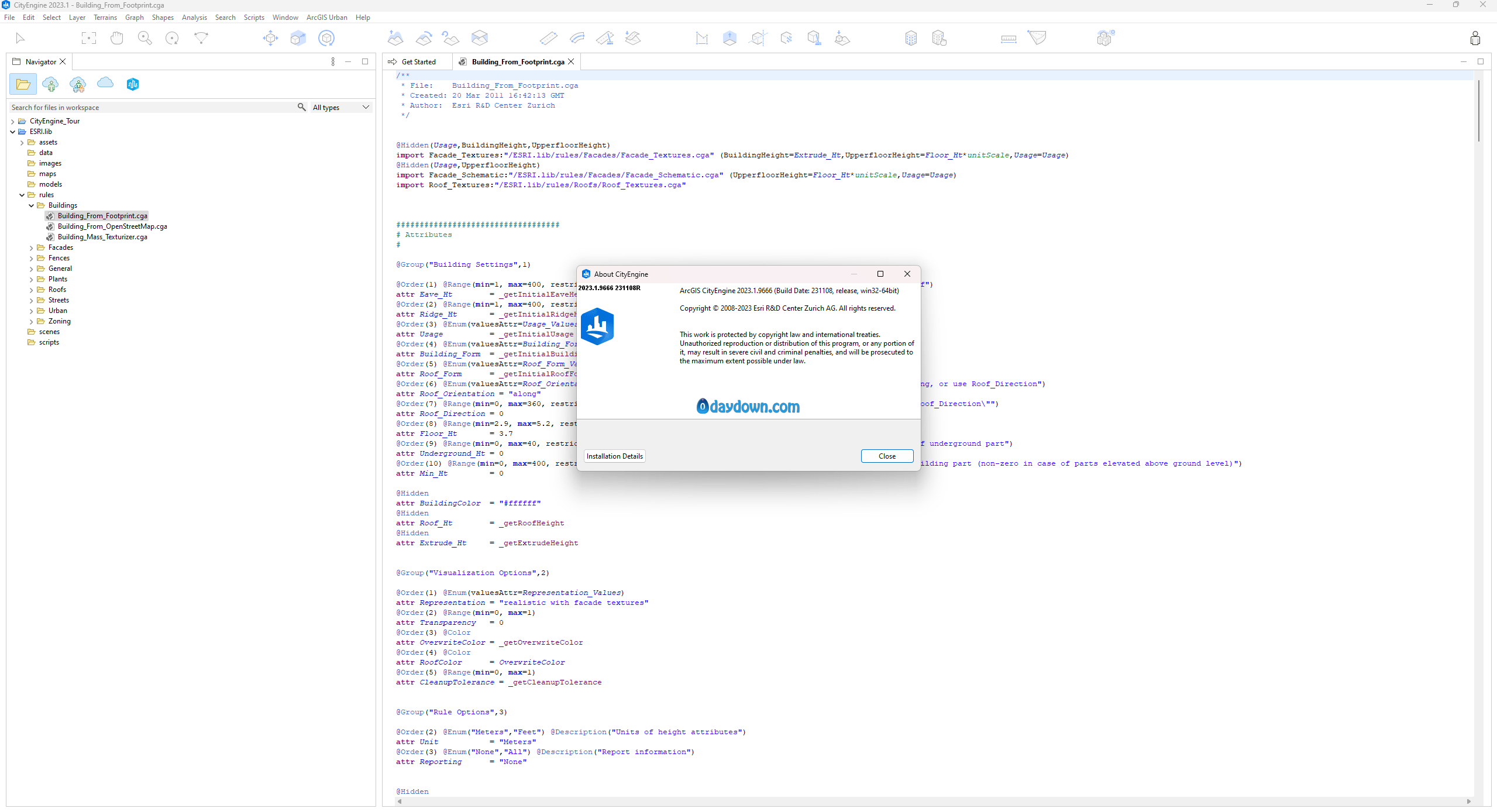Select the arrow Selection tool
Image resolution: width=1497 pixels, height=812 pixels.
tap(20, 39)
